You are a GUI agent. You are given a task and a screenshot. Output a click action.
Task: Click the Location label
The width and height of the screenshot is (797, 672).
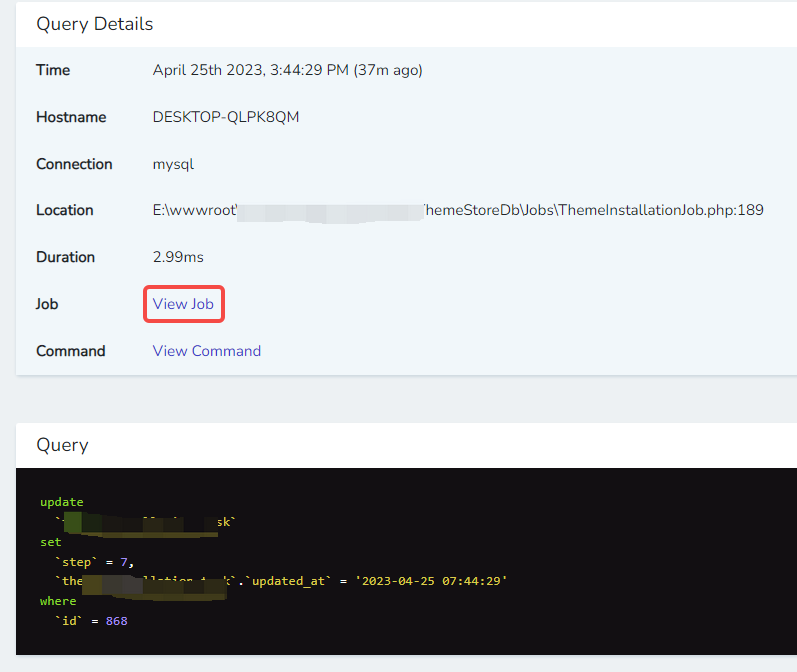pyautogui.click(x=65, y=210)
